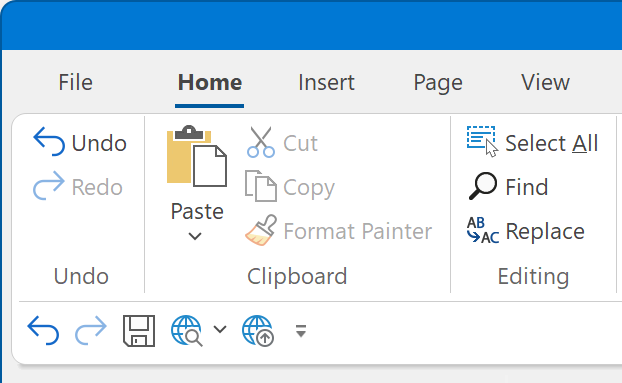Select the Format Painter brush

coord(261,230)
